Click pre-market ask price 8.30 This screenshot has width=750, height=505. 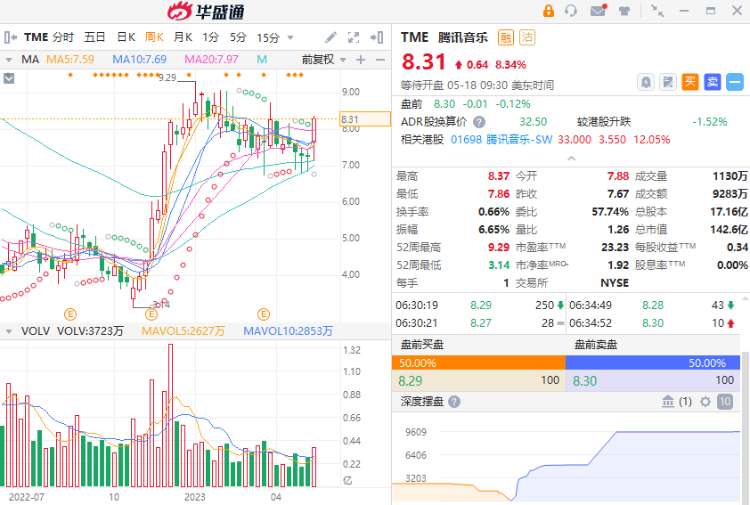[x=585, y=381]
